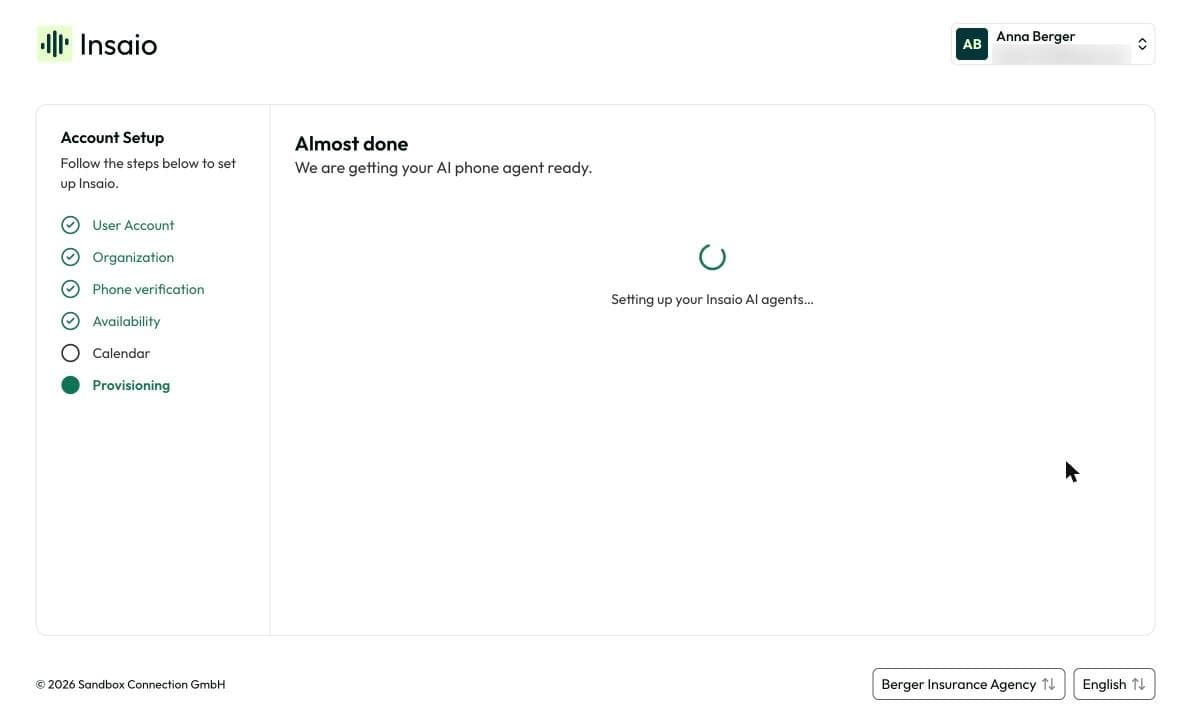Image resolution: width=1191 pixels, height=716 pixels.
Task: Open the Berger Insurance Agency organization dropdown
Action: point(968,684)
